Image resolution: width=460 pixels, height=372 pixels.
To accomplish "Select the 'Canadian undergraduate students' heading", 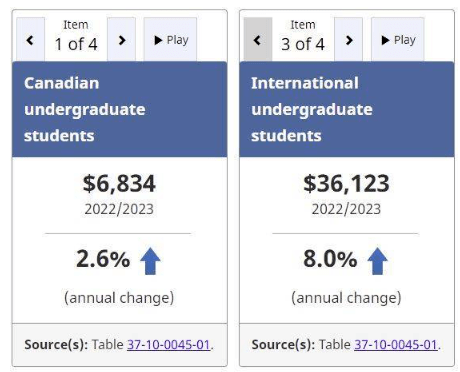I will (85, 109).
